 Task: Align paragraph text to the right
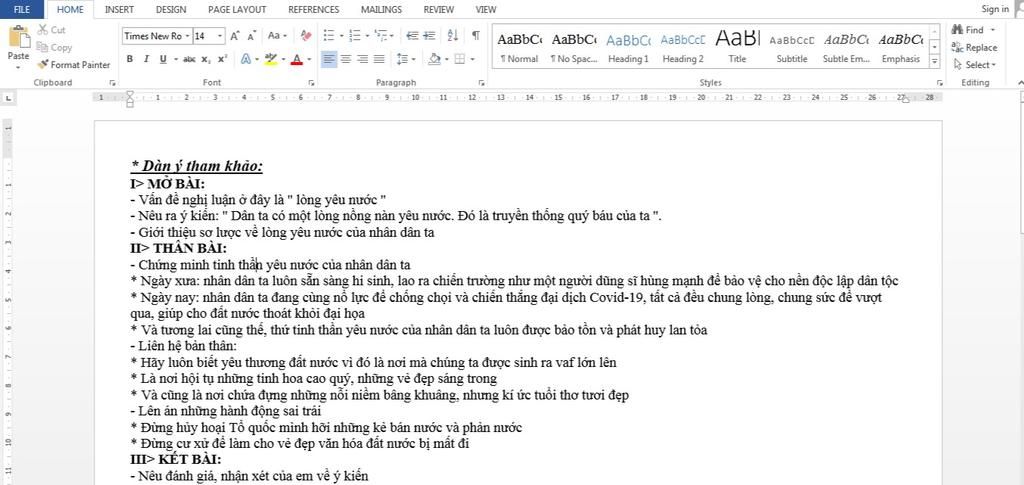(362, 59)
